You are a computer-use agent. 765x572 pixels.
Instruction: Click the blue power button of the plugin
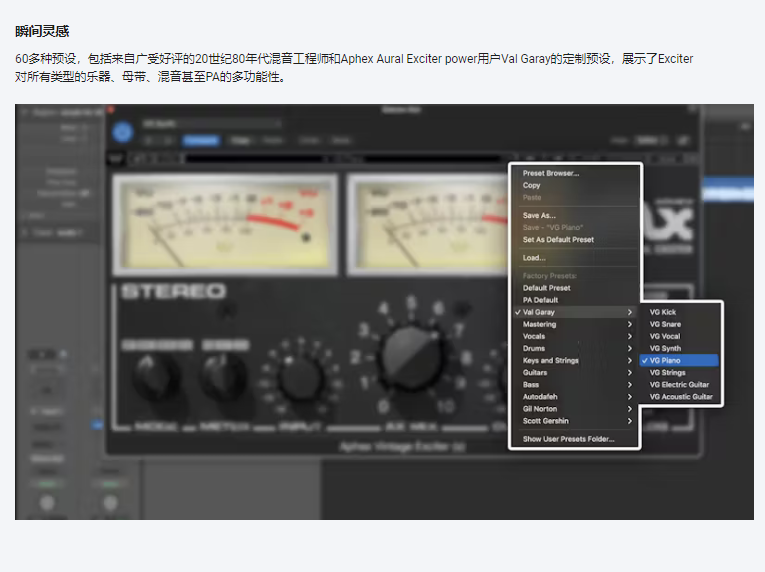122,132
